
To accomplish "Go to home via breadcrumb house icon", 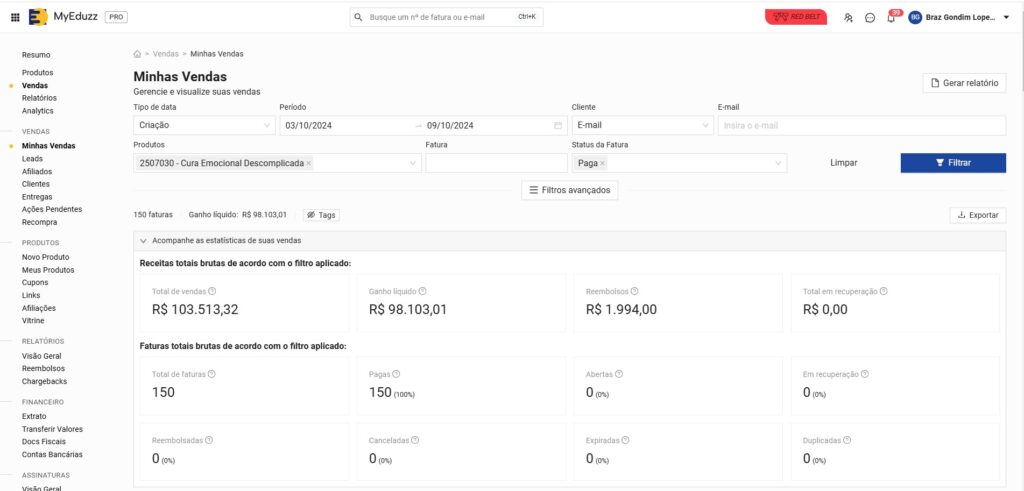I will [137, 54].
